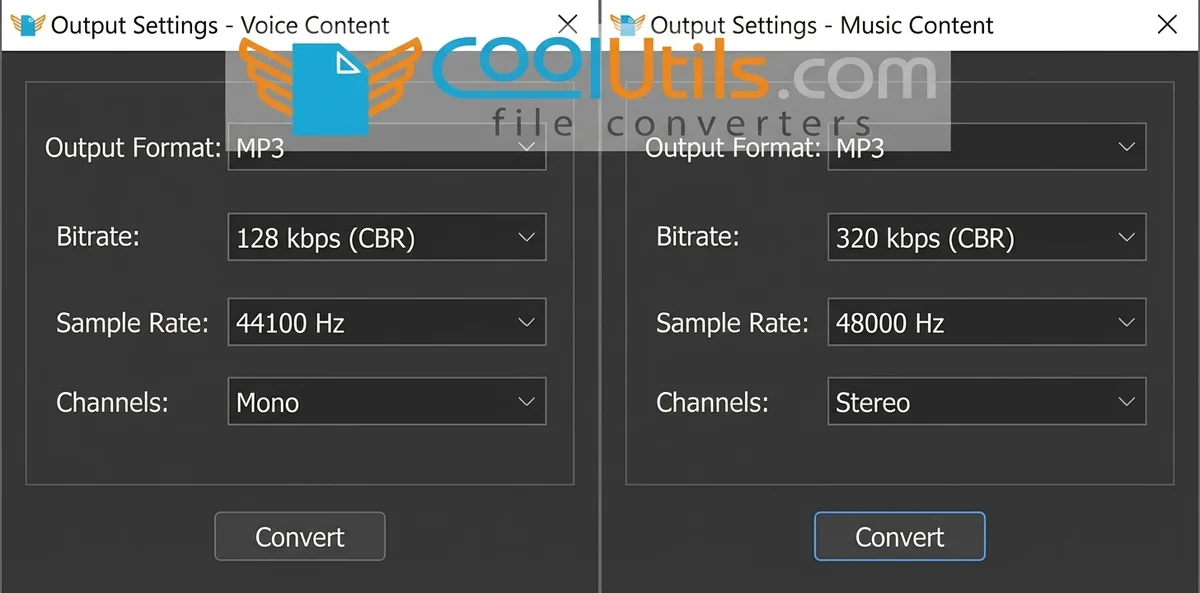Close the Music Content settings dialog
The image size is (1200, 593).
tap(1167, 23)
